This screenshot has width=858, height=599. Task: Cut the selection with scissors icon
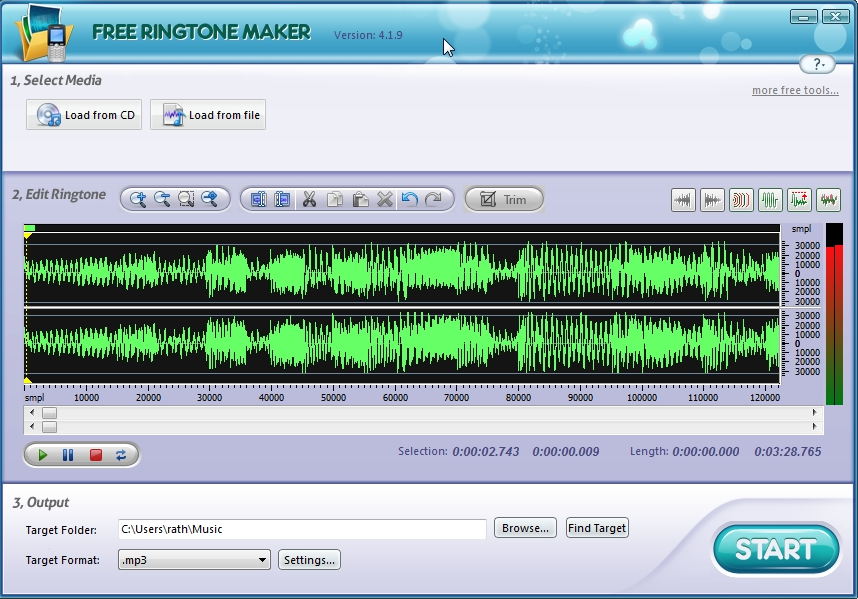[309, 199]
